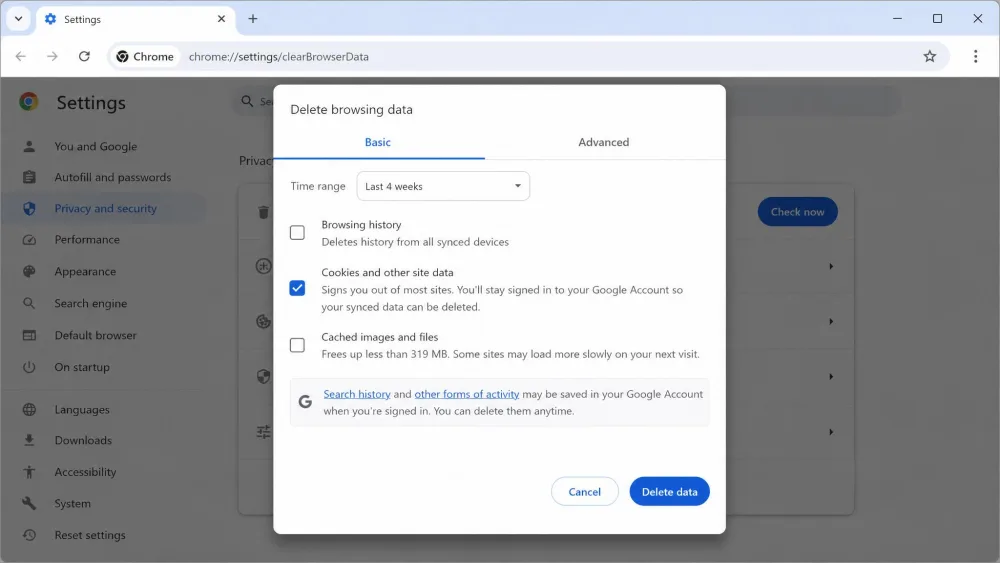The height and width of the screenshot is (563, 1000).
Task: Open the Search history link
Action: pos(357,394)
